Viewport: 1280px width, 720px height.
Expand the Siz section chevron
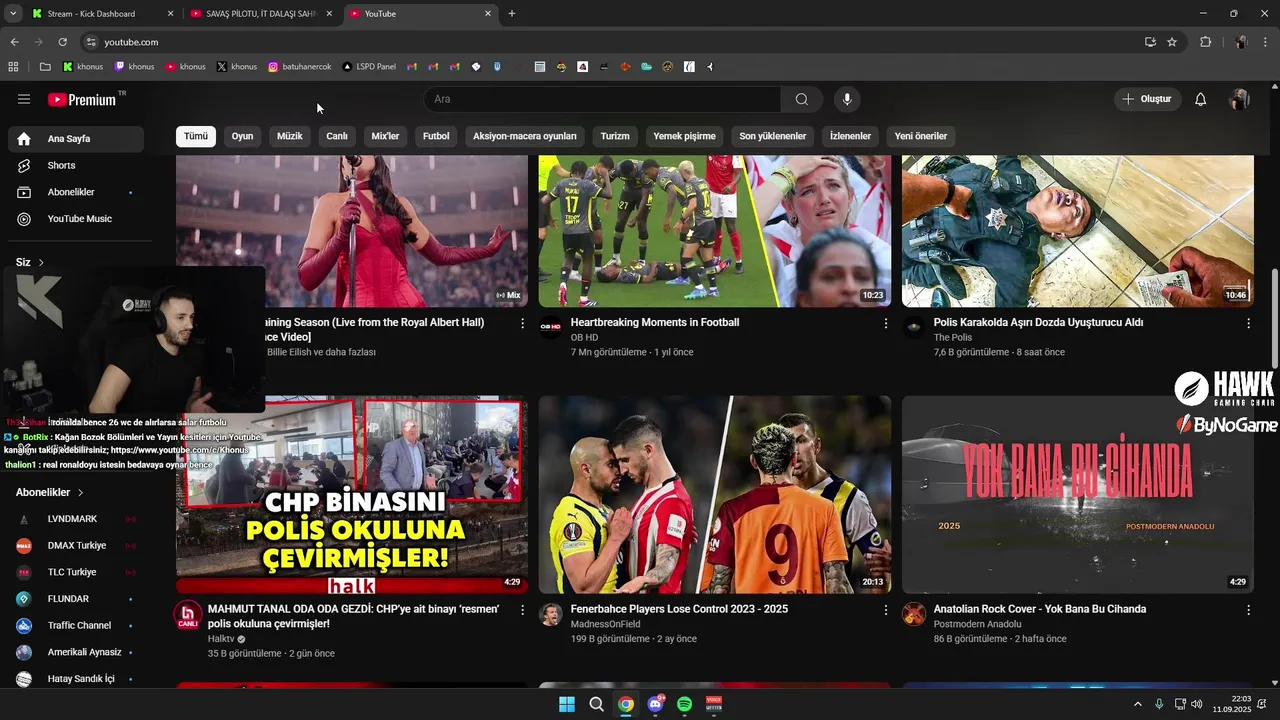pyautogui.click(x=41, y=262)
